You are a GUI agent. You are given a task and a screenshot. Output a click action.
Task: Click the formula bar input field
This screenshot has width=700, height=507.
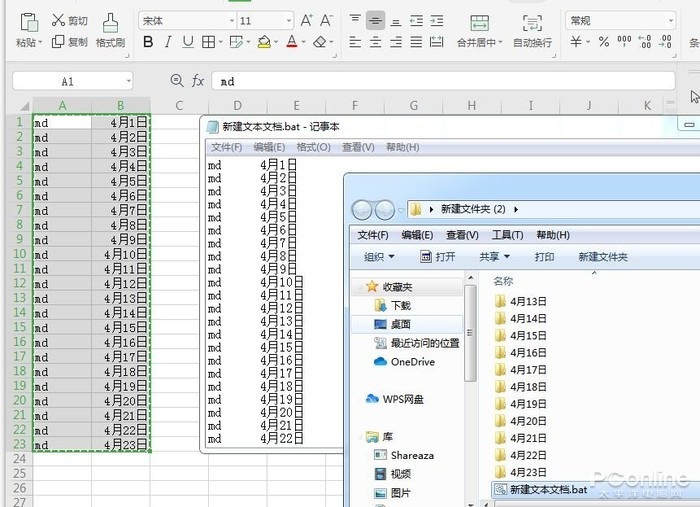pyautogui.click(x=443, y=81)
